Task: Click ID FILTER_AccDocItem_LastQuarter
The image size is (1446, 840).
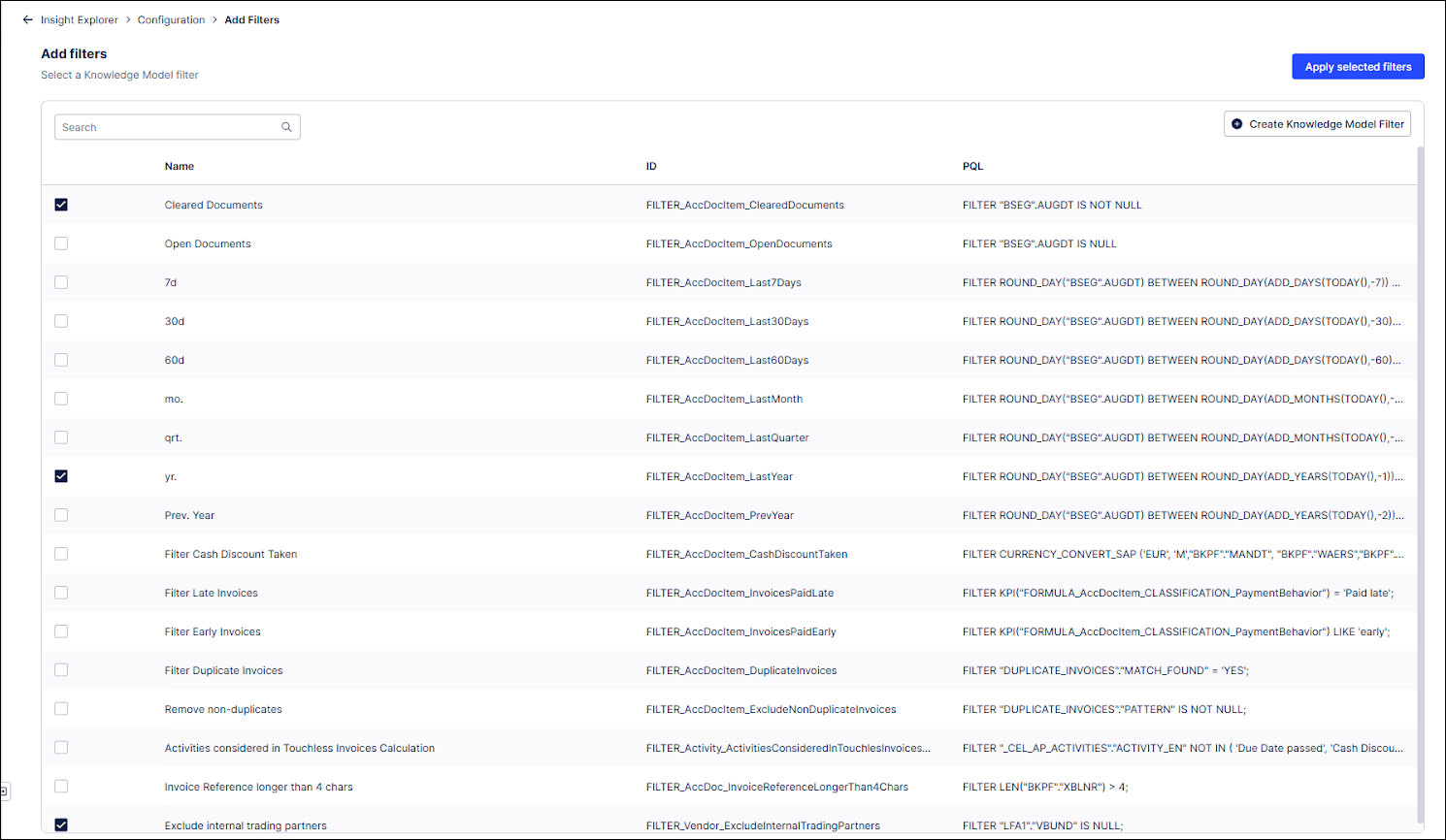Action: [x=728, y=437]
